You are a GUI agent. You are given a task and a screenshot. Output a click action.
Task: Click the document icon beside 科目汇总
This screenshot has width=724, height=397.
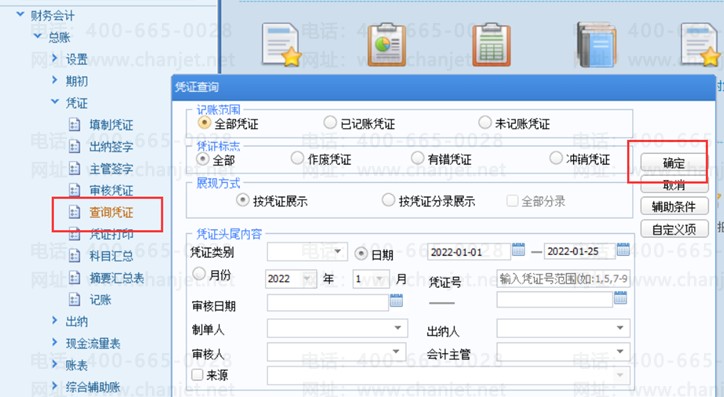pyautogui.click(x=74, y=256)
